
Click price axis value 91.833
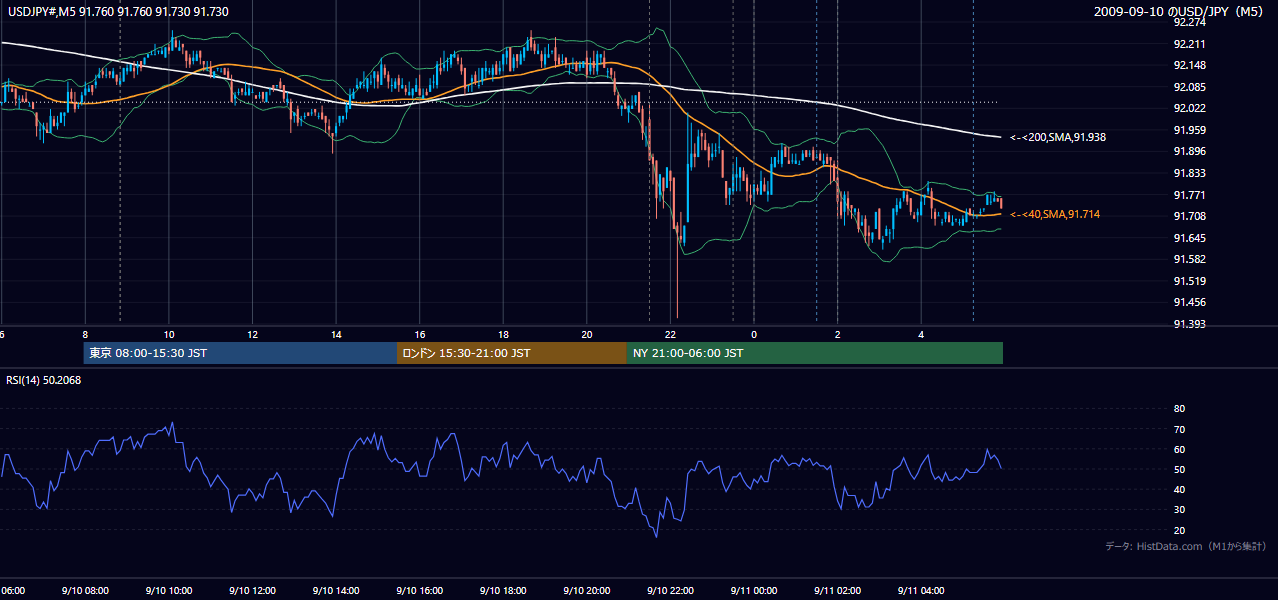pos(1190,173)
